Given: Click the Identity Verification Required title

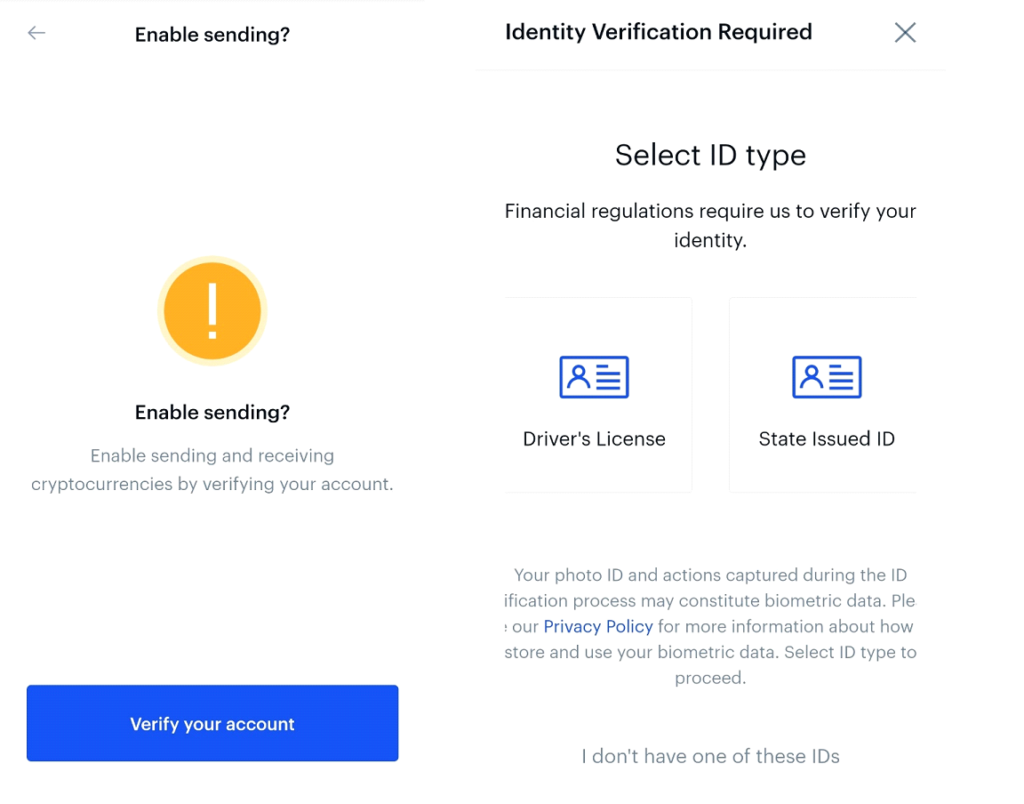Looking at the screenshot, I should [658, 31].
